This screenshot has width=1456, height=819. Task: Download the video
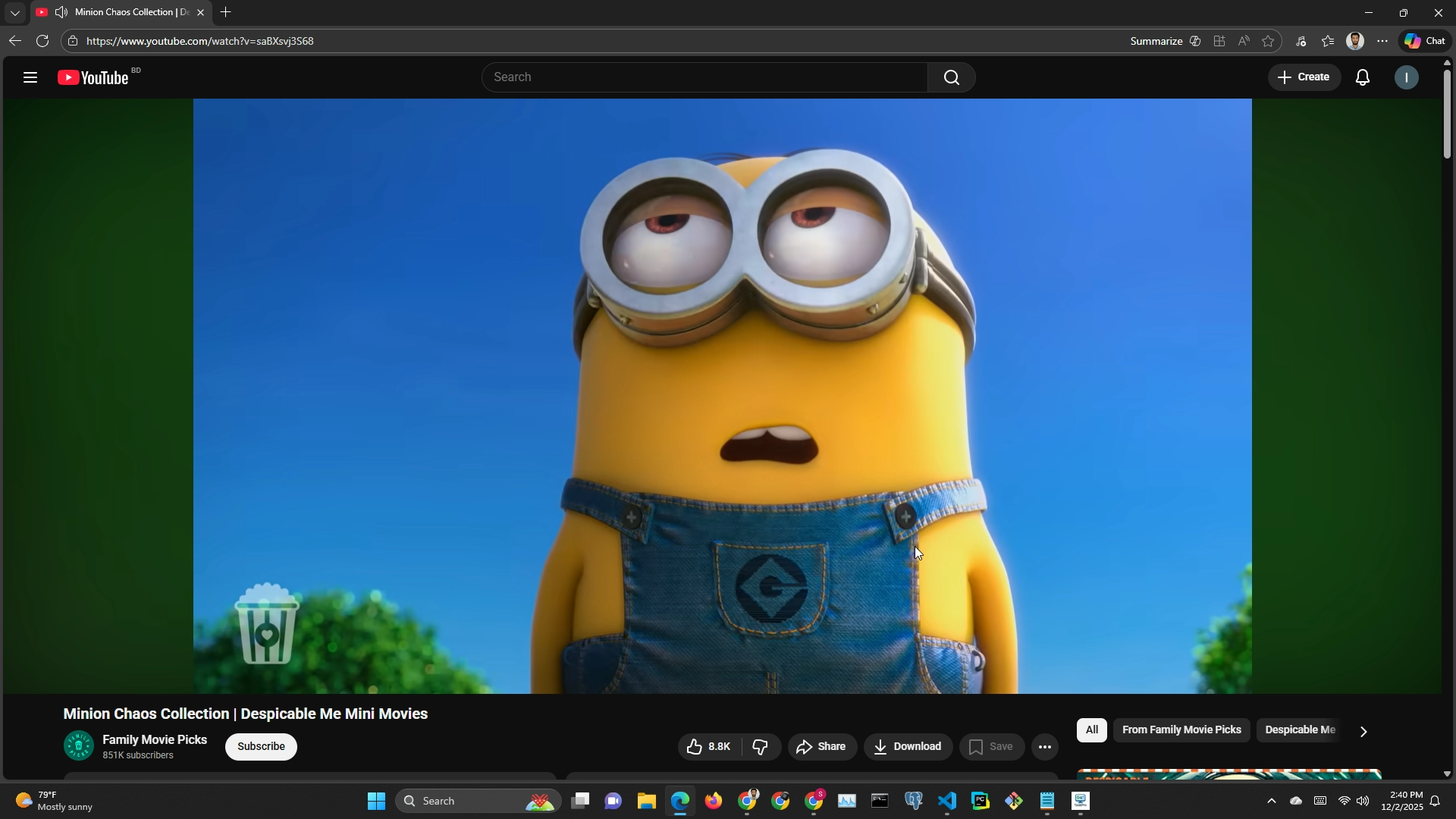tap(907, 748)
